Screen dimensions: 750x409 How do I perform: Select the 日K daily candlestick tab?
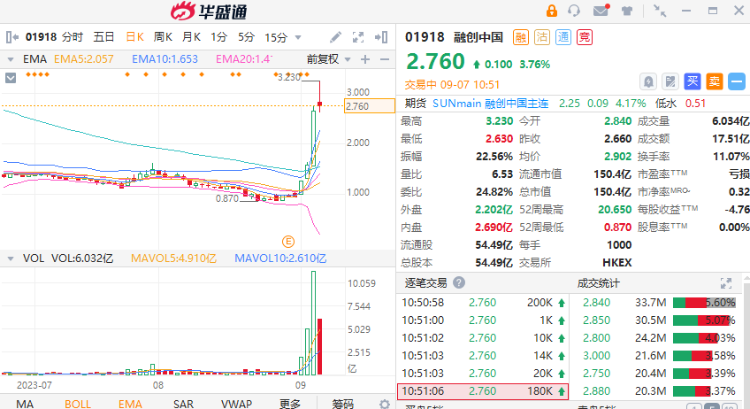[134, 37]
